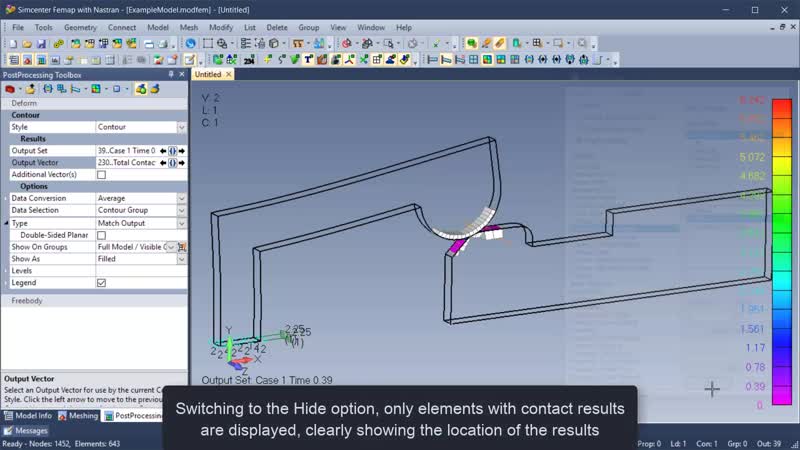Viewport: 800px width, 450px height.
Task: Pin the PostProcessing Toolbox panel
Action: click(171, 74)
